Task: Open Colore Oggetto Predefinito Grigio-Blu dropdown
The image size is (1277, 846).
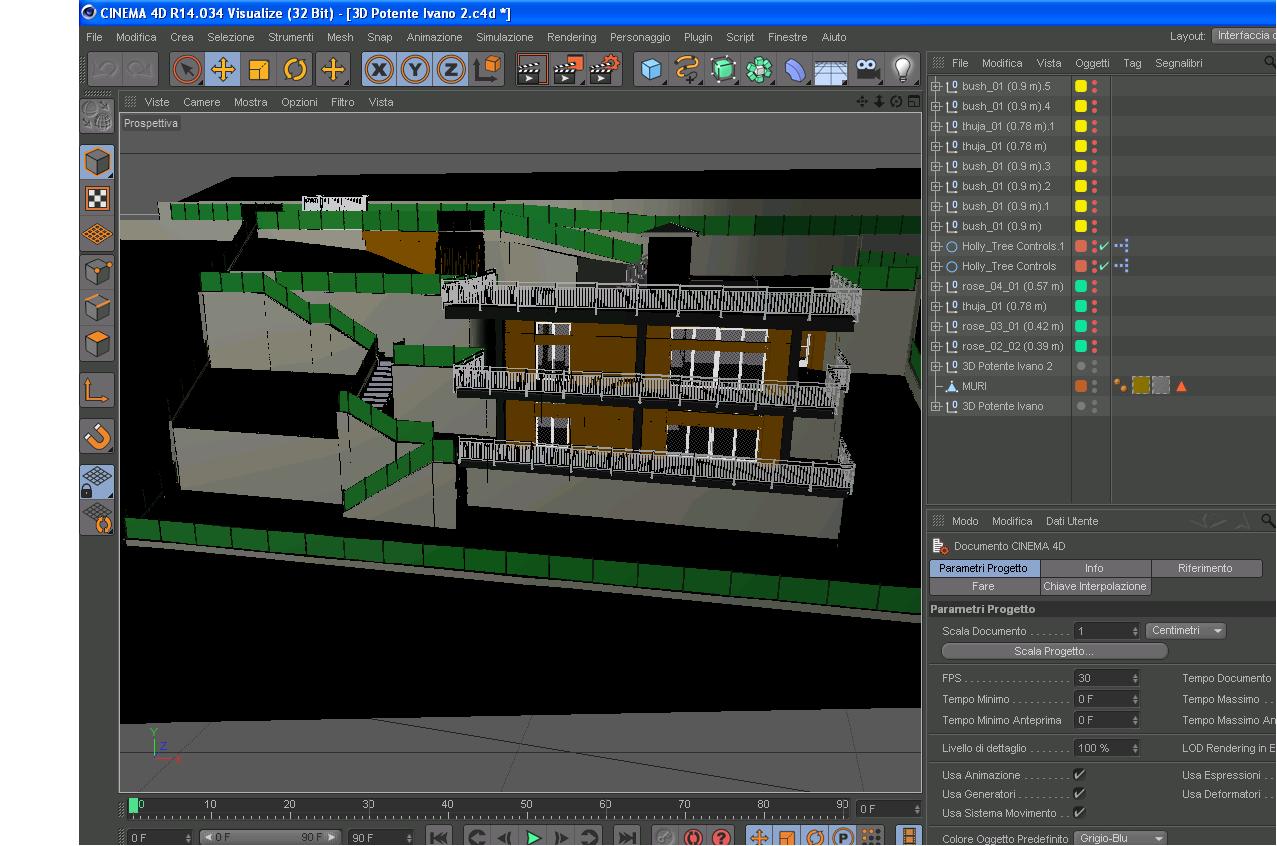Action: coord(1120,838)
